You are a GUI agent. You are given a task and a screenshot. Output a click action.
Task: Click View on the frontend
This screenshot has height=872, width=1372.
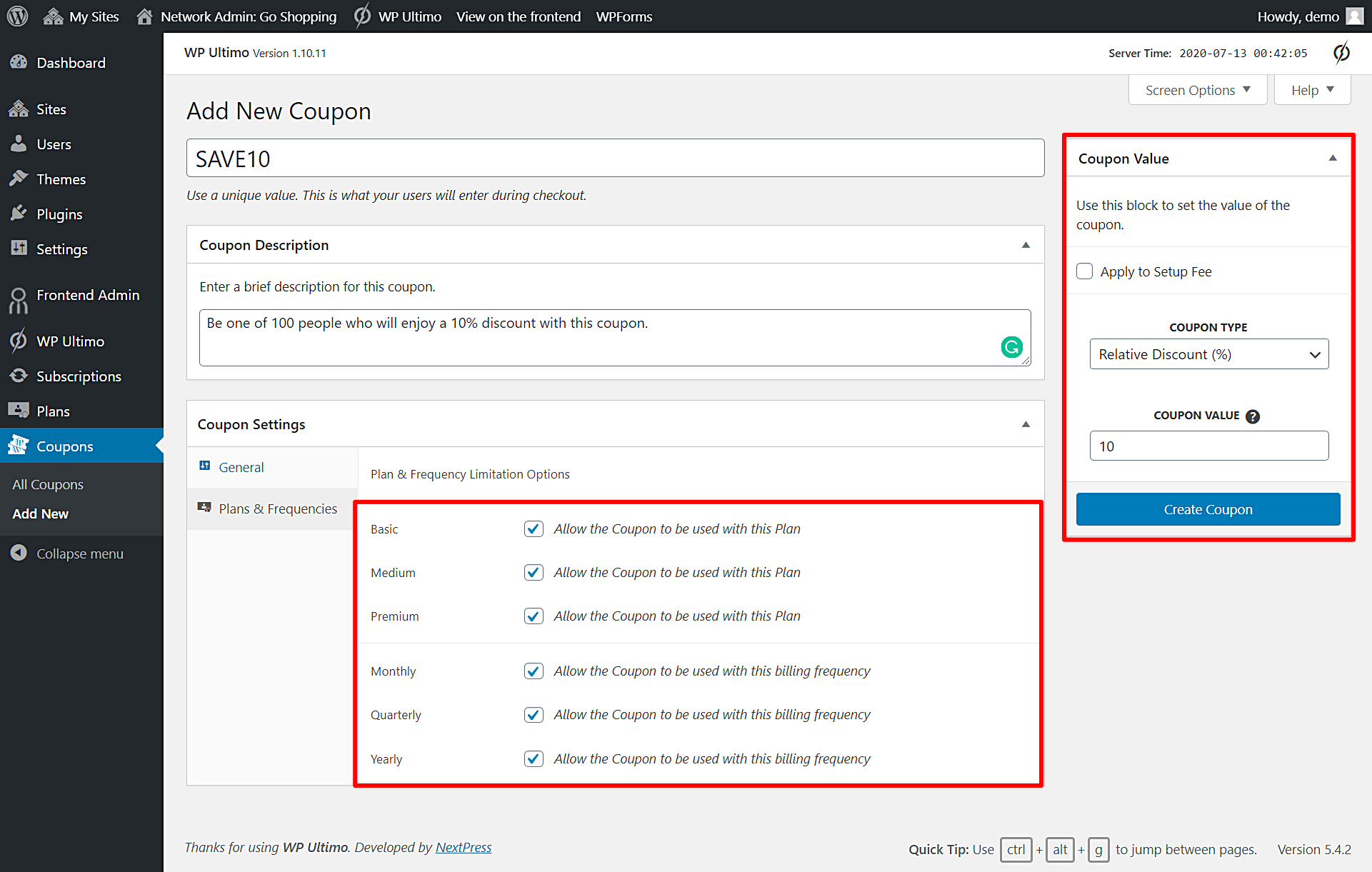(x=519, y=16)
